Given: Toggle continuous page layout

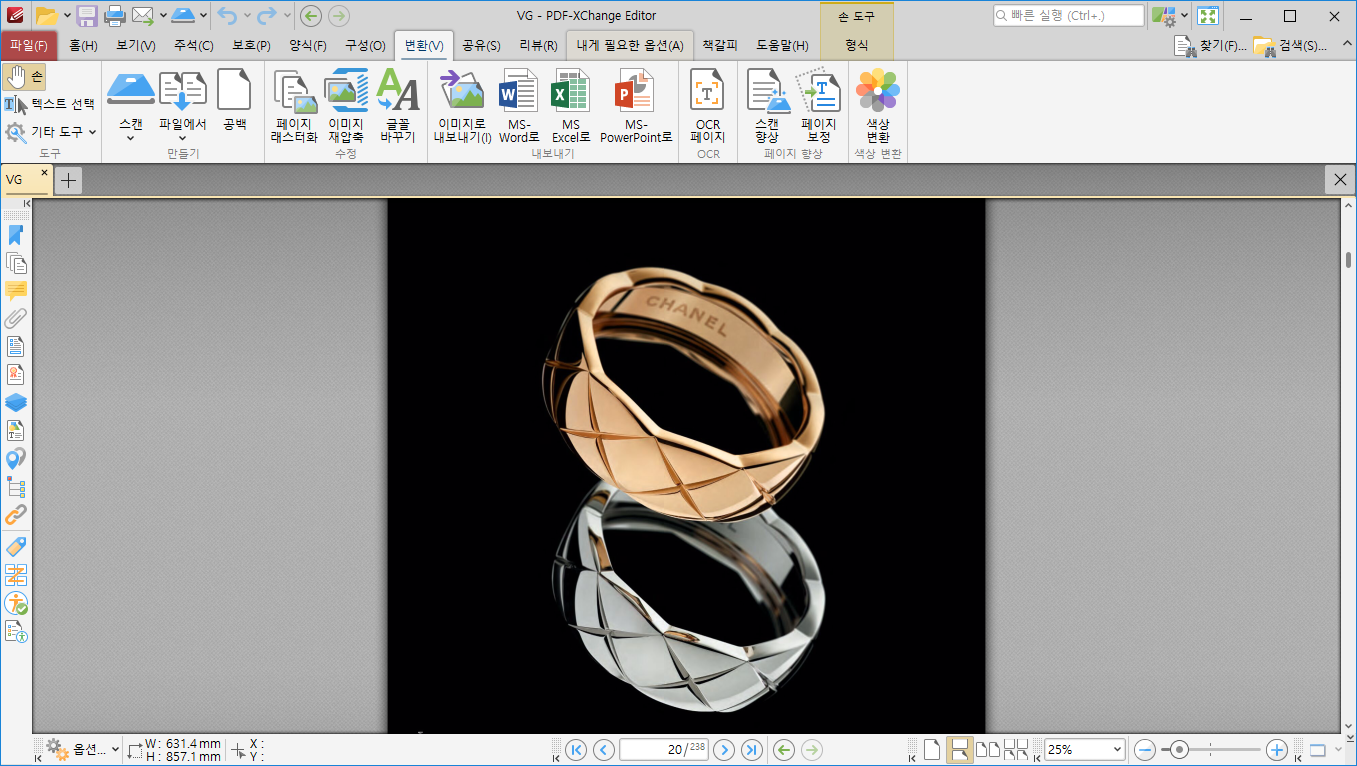Looking at the screenshot, I should (959, 749).
